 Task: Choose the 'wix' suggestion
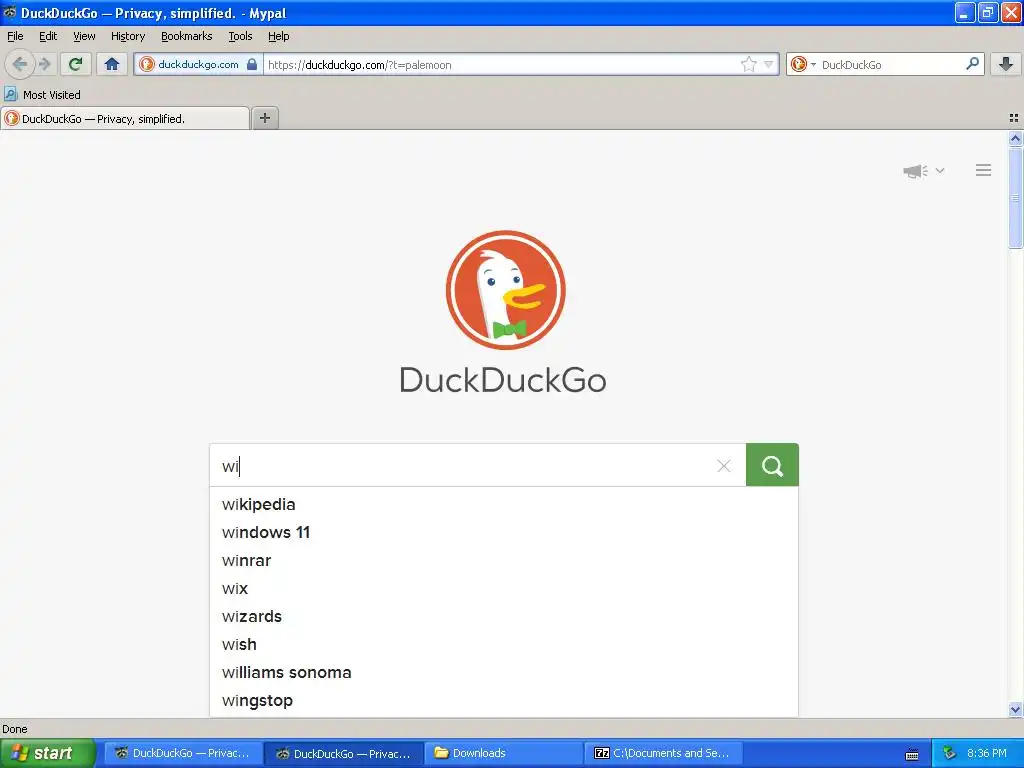(x=504, y=588)
